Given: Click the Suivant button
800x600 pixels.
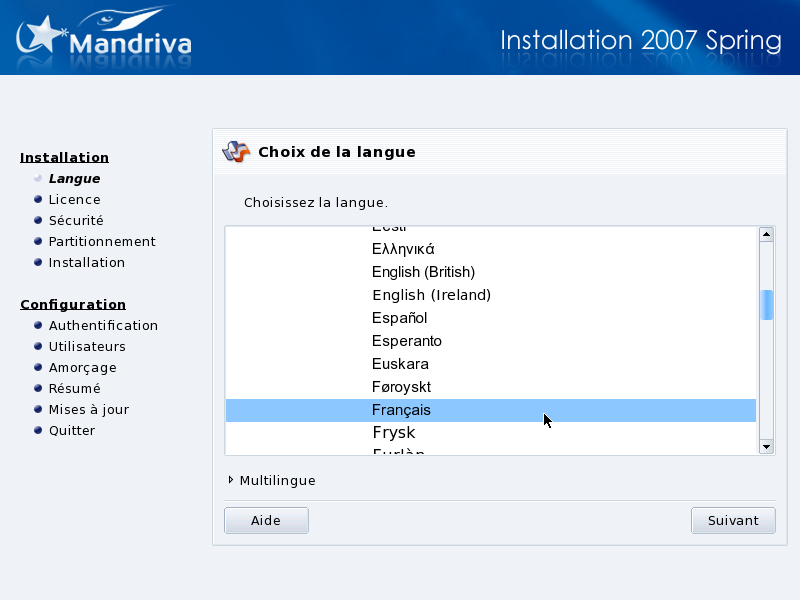Looking at the screenshot, I should pos(733,520).
